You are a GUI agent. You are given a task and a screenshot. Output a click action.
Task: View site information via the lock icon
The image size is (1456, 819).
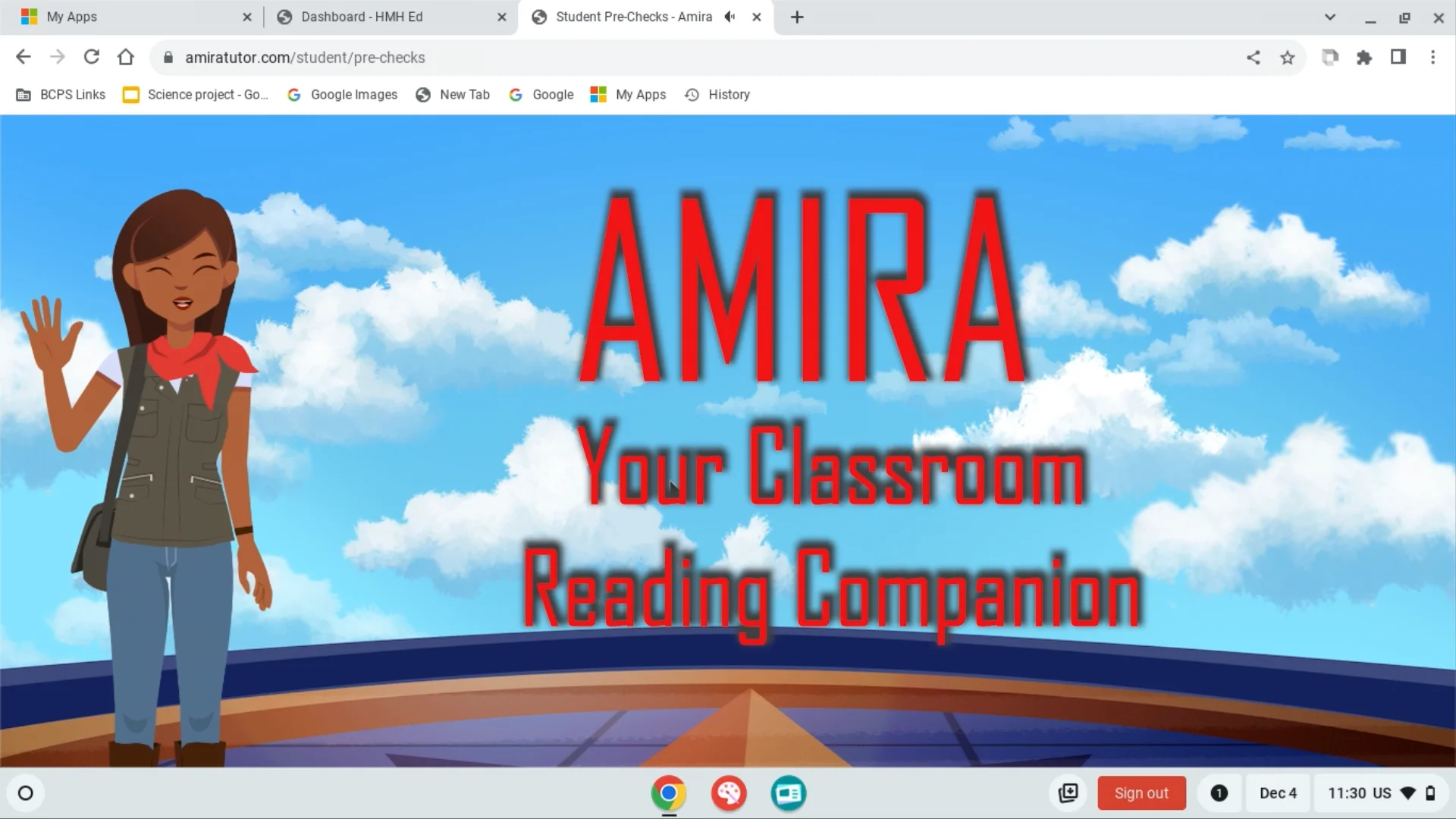pyautogui.click(x=168, y=58)
